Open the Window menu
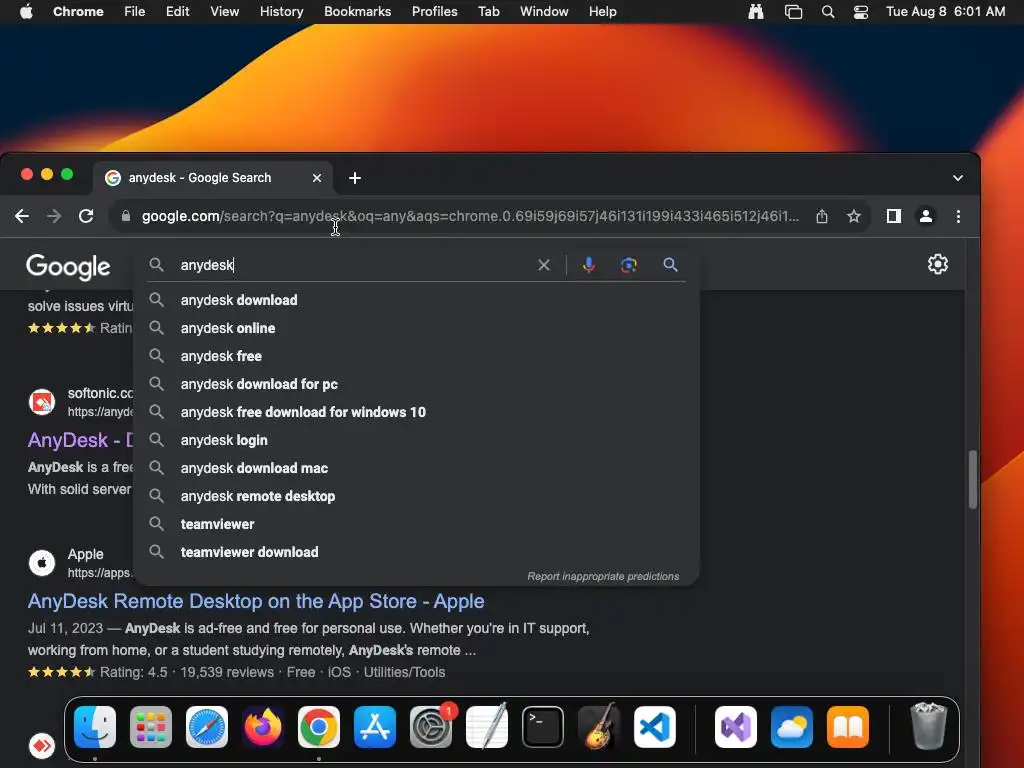 tap(544, 11)
